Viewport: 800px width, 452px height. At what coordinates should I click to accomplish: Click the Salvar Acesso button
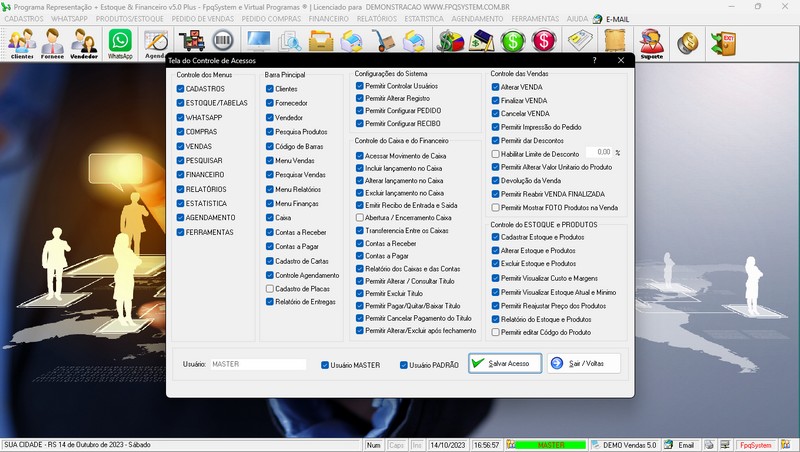pos(504,363)
